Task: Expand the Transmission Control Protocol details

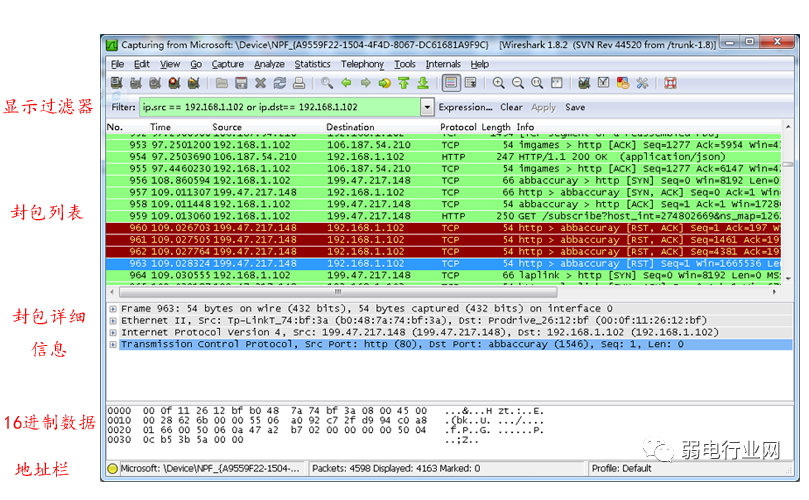Action: pos(112,345)
